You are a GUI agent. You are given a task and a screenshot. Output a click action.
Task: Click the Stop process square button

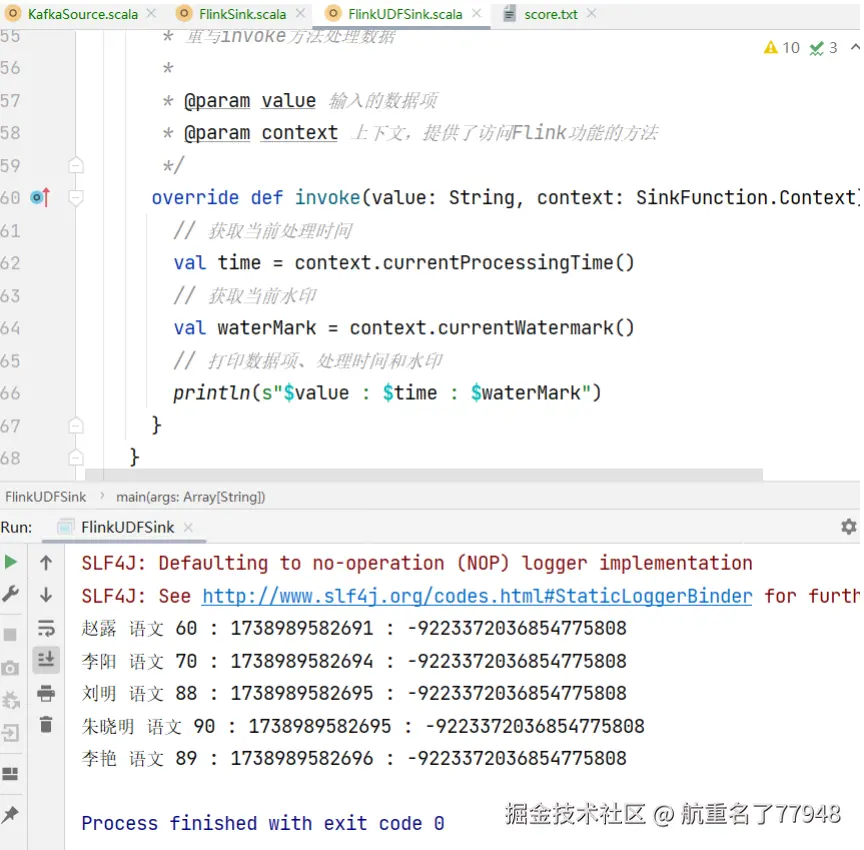pos(10,635)
